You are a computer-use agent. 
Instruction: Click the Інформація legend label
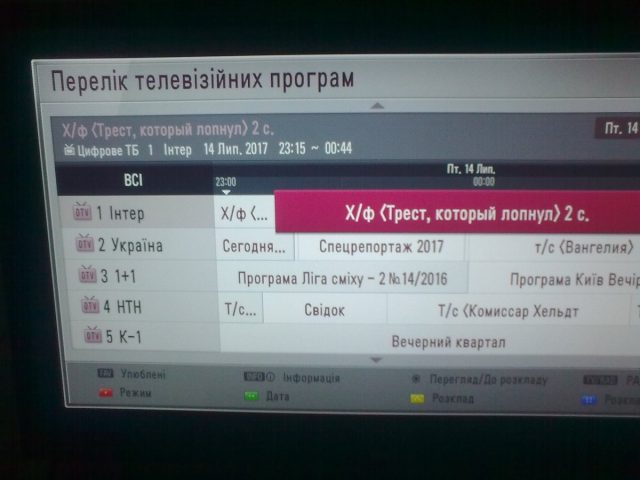pyautogui.click(x=311, y=378)
